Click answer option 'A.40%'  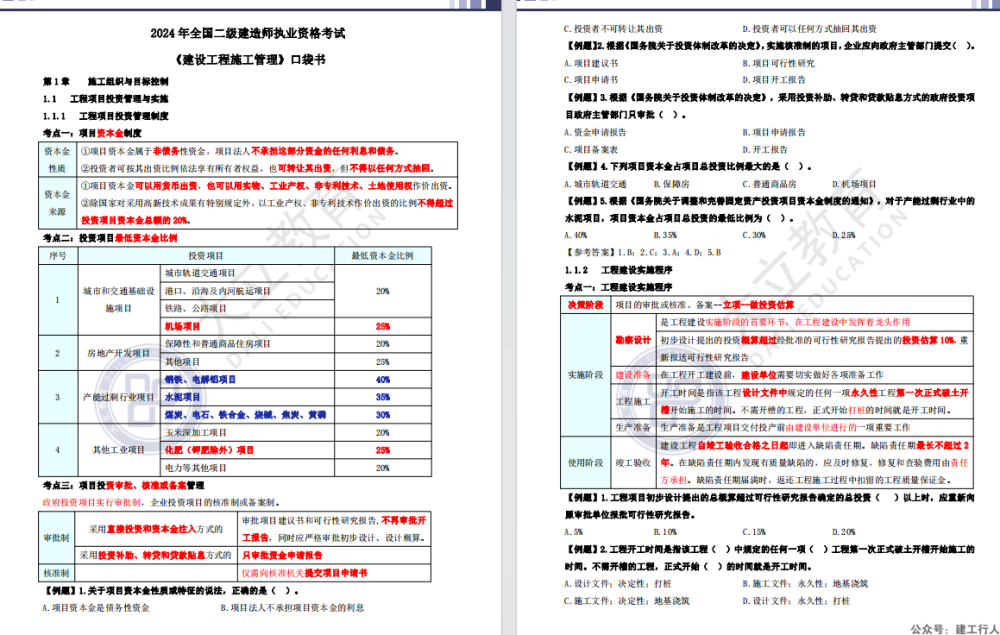pyautogui.click(x=575, y=235)
